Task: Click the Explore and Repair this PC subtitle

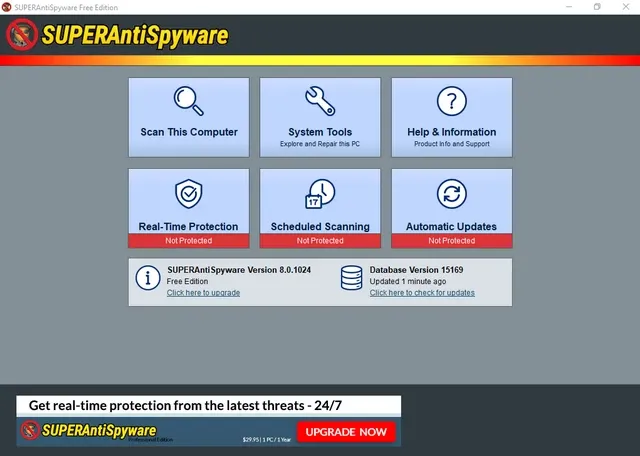Action: [320, 144]
